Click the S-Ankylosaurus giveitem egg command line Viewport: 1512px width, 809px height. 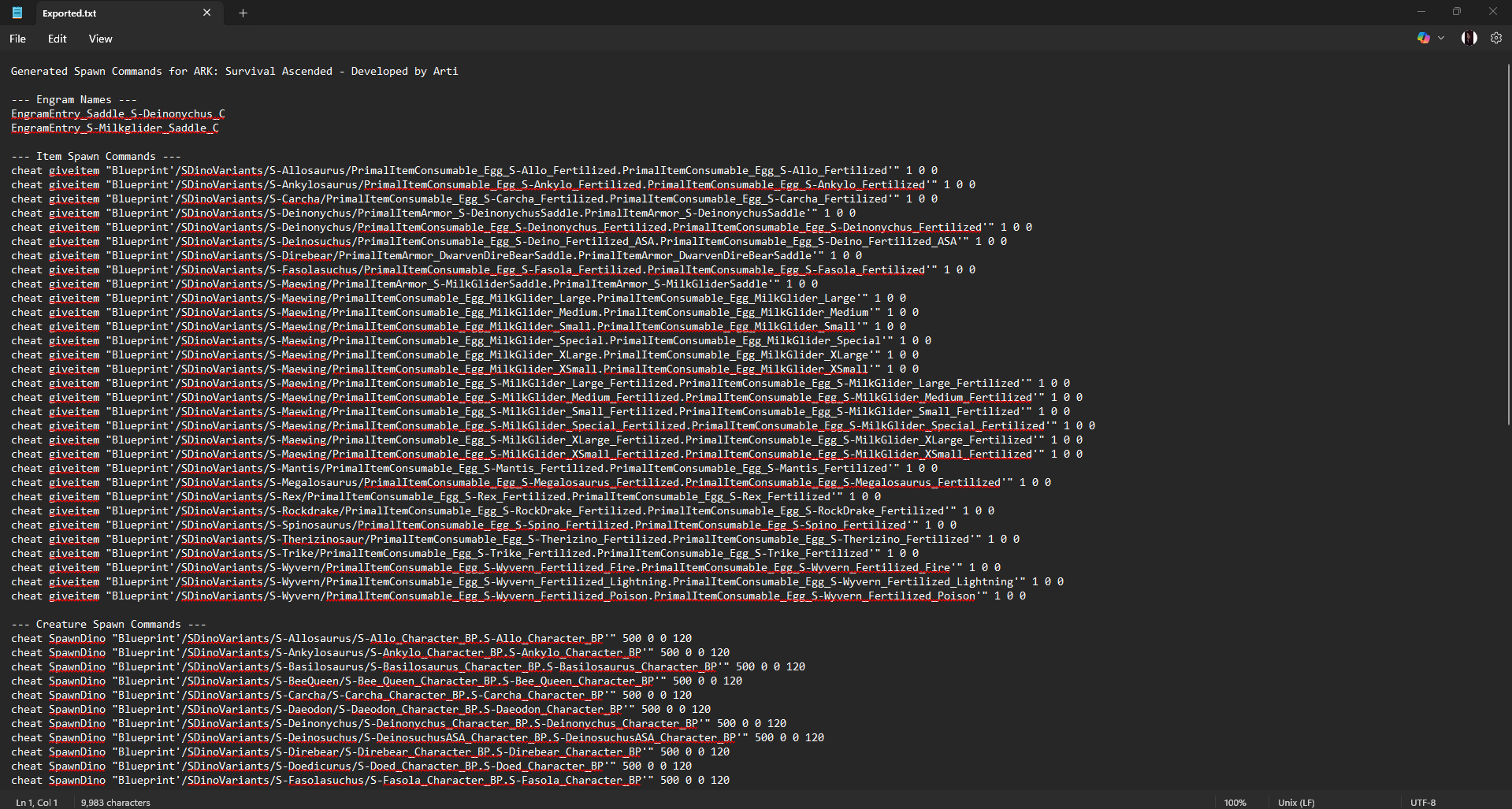[493, 184]
